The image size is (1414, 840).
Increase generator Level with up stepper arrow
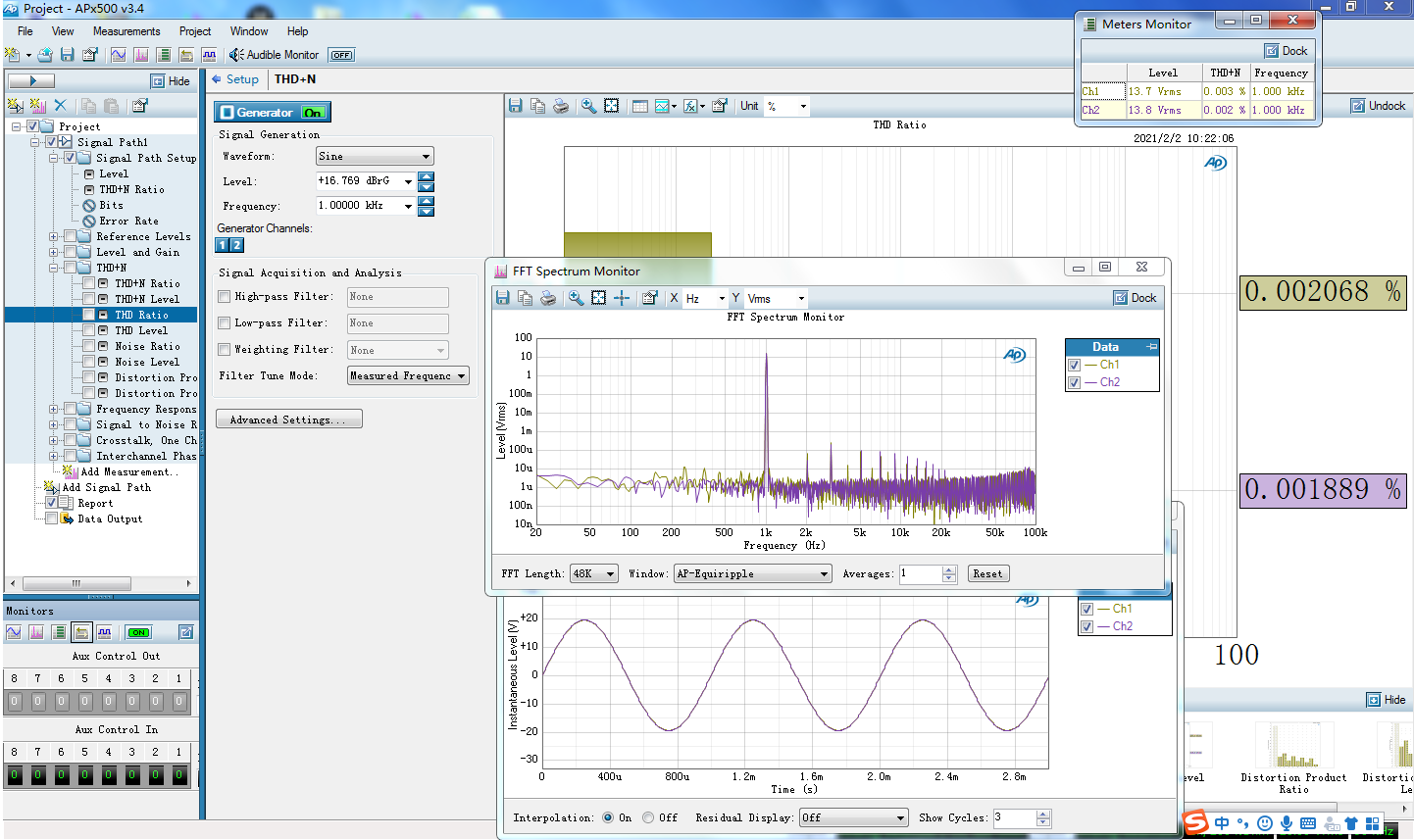(x=426, y=176)
